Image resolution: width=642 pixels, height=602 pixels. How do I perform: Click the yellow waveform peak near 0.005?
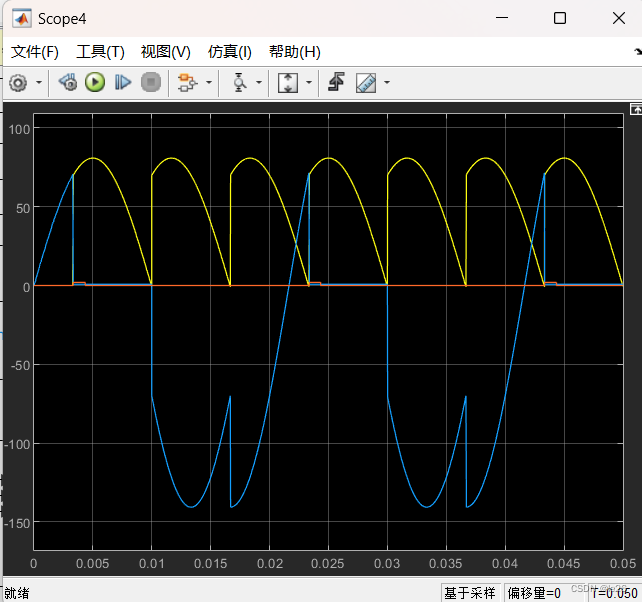[x=93, y=158]
